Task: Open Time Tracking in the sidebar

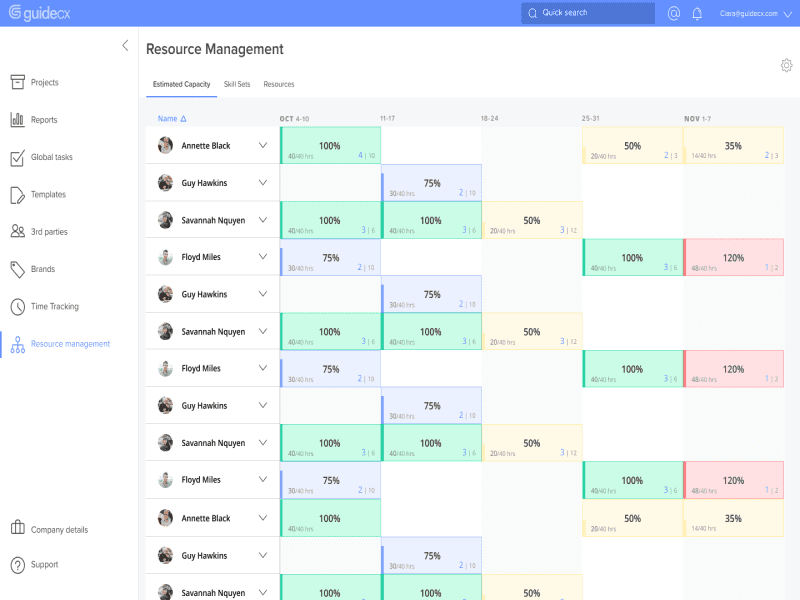Action: point(55,307)
